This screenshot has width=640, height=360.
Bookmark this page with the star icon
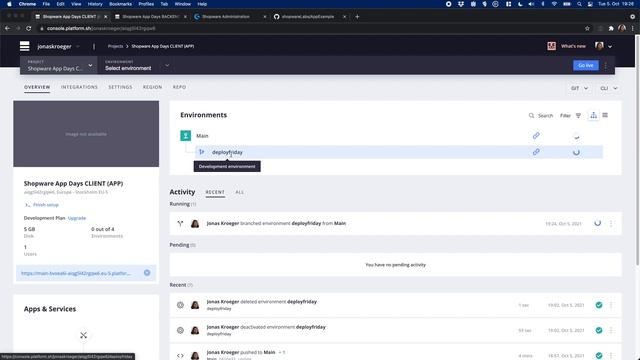tap(587, 28)
